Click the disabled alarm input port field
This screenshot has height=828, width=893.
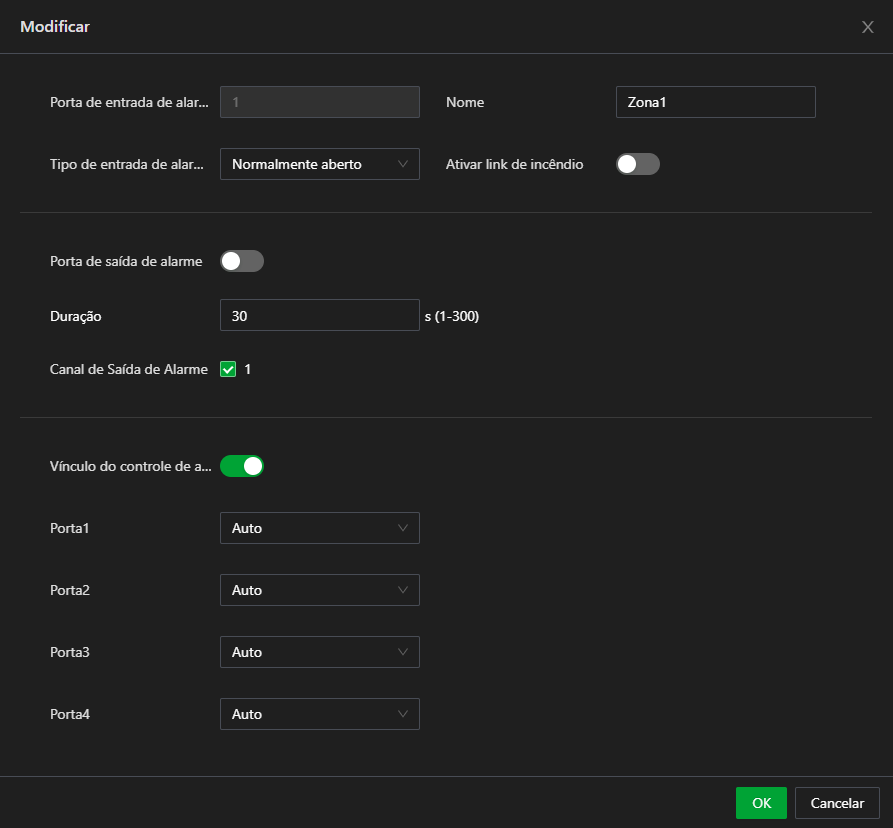click(319, 102)
